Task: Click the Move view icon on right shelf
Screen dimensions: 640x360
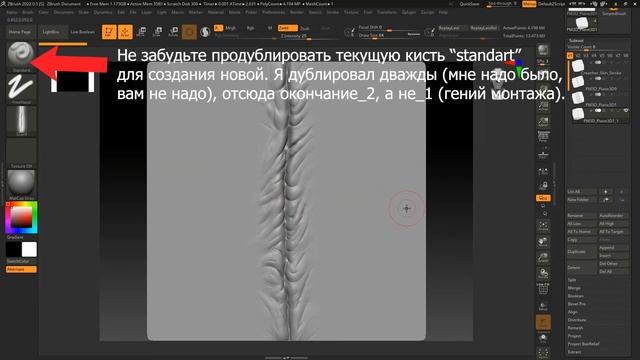Action: click(543, 242)
